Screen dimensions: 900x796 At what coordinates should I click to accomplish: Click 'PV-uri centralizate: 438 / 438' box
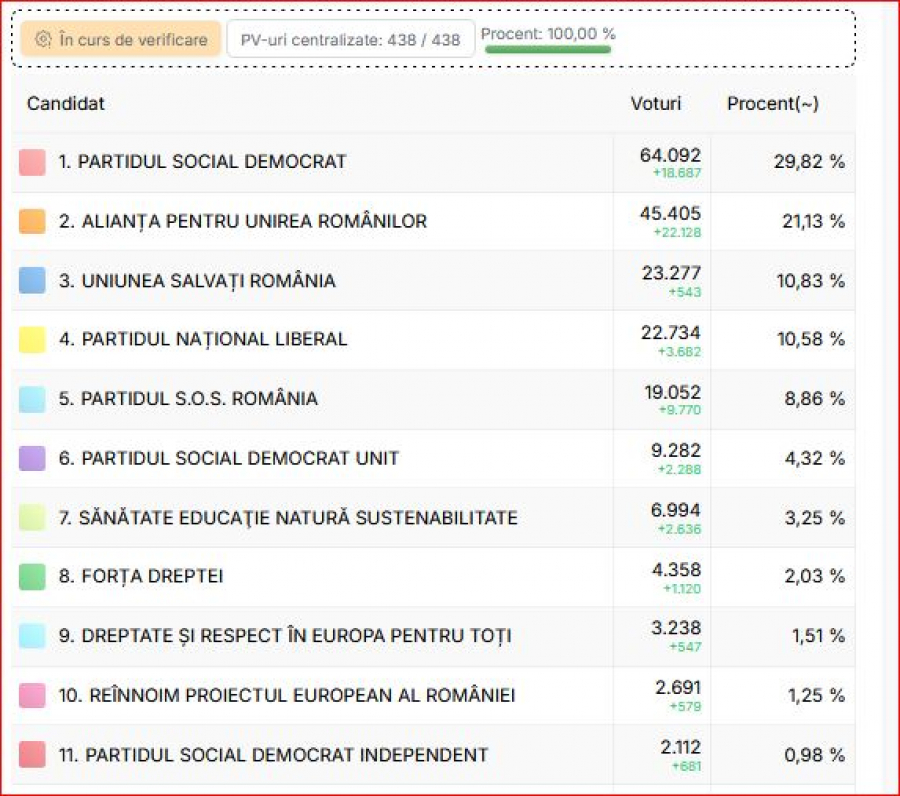351,39
